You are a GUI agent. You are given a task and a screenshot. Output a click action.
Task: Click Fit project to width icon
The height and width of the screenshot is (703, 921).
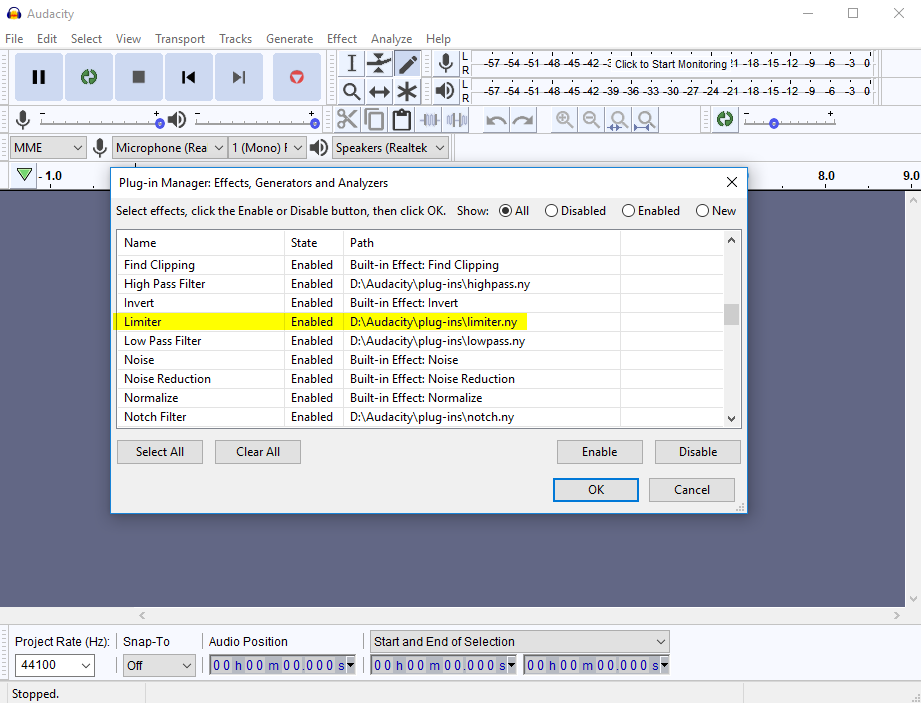(646, 120)
